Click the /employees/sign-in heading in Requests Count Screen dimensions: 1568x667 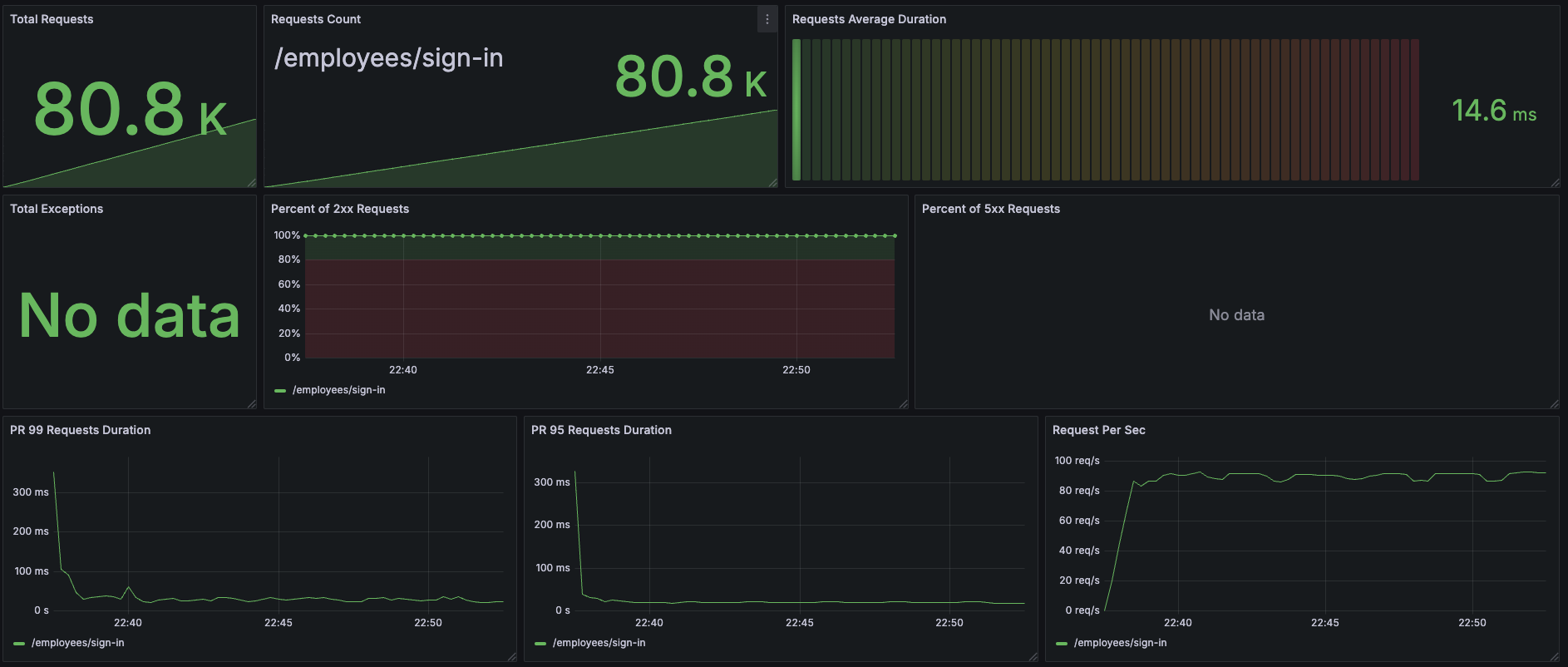coord(389,58)
